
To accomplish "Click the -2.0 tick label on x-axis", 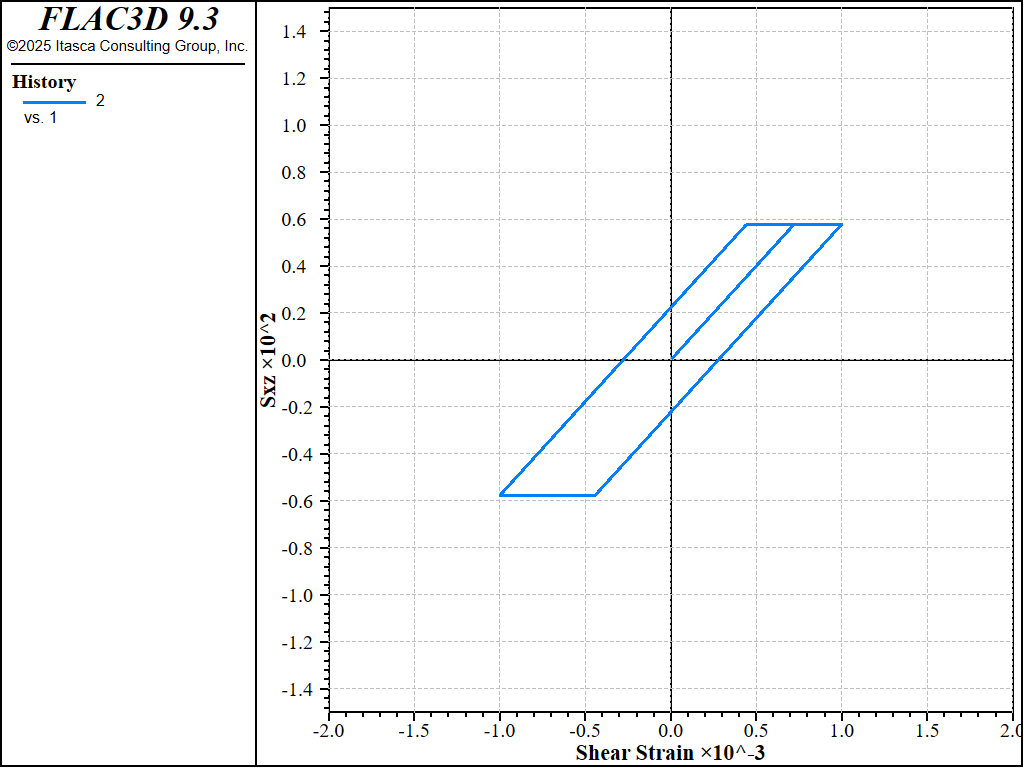I will [x=328, y=731].
